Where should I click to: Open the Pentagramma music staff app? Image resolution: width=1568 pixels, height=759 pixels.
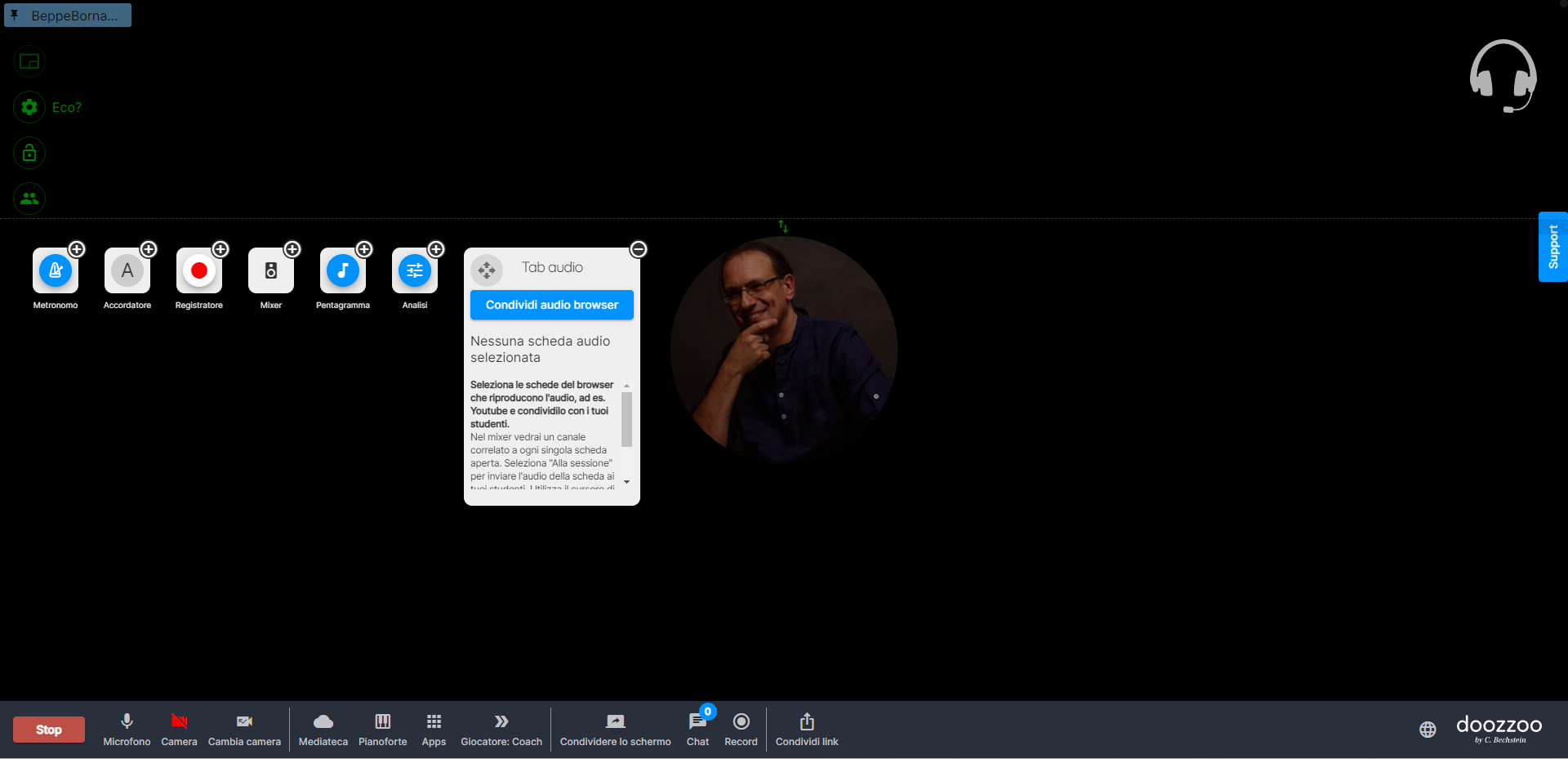[342, 271]
